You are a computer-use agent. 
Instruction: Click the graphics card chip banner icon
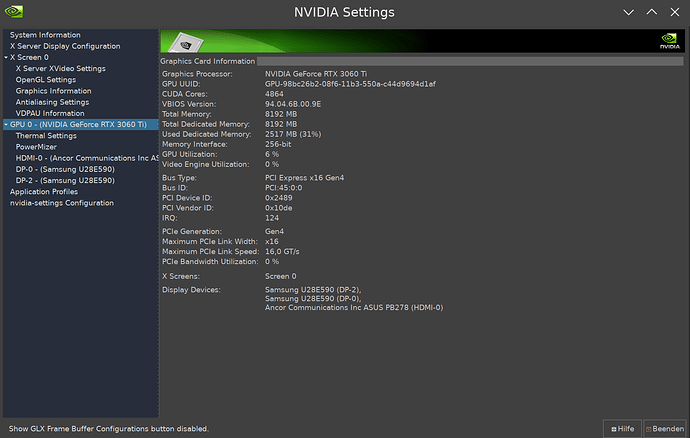pos(186,43)
